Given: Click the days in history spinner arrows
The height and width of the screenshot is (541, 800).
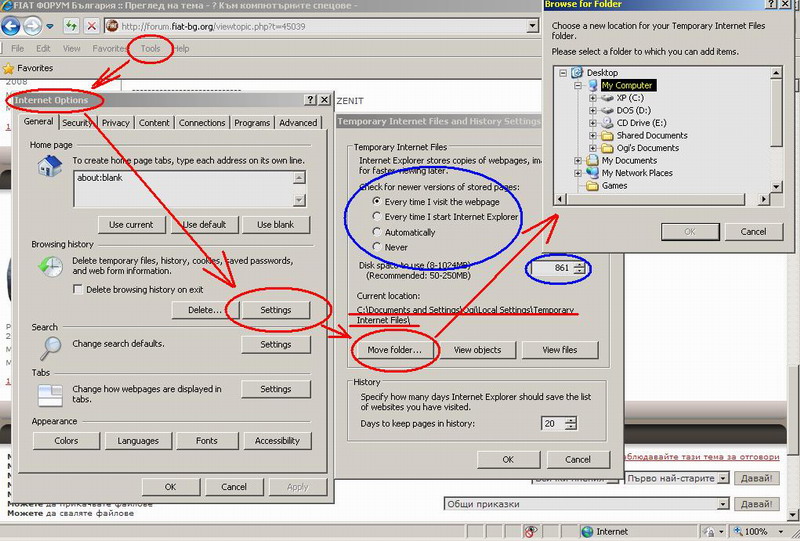Looking at the screenshot, I should click(571, 424).
